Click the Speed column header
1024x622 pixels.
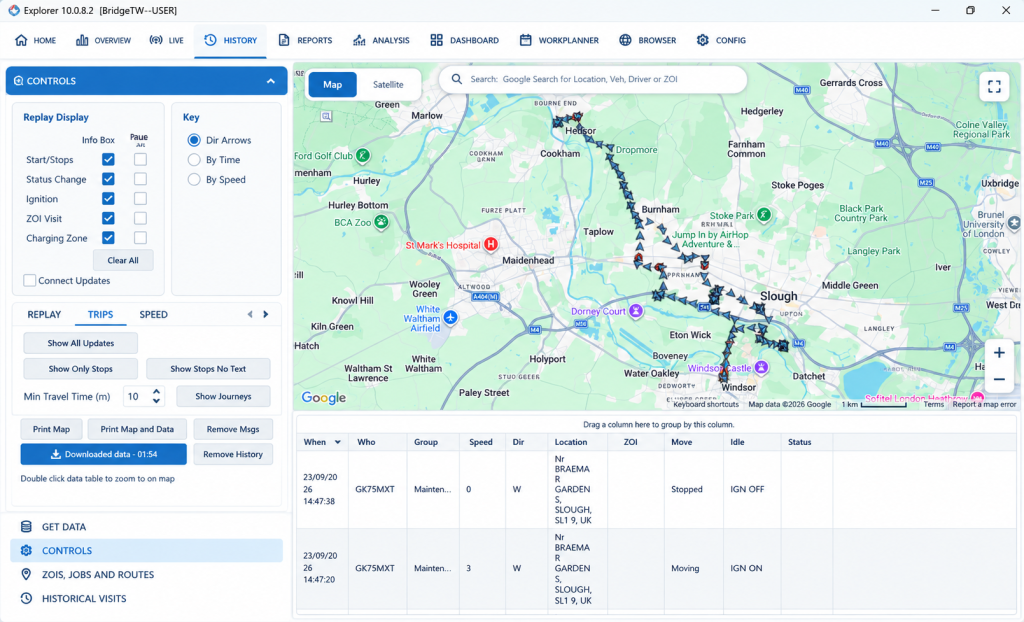pyautogui.click(x=483, y=442)
